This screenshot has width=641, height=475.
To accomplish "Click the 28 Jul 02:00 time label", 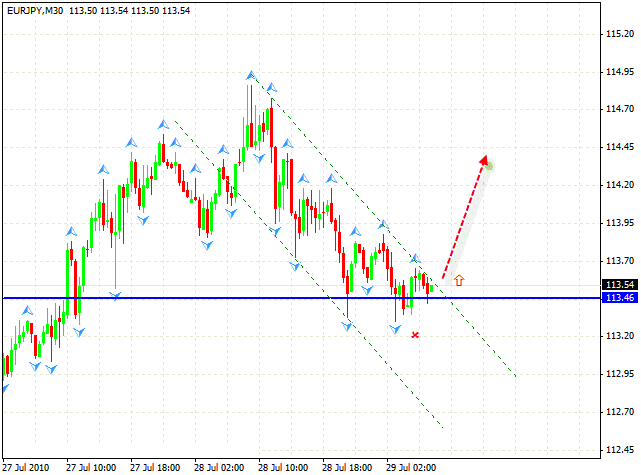I will (219, 467).
